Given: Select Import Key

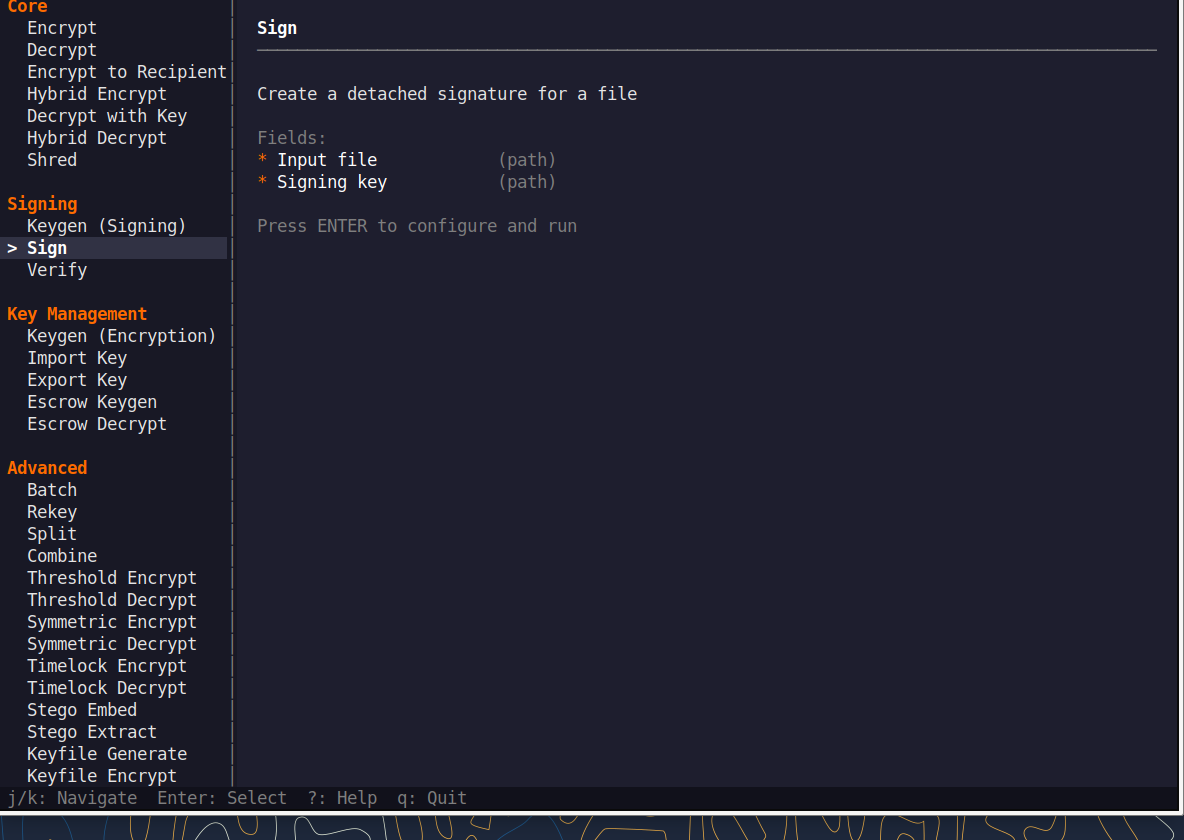Looking at the screenshot, I should pyautogui.click(x=77, y=357).
